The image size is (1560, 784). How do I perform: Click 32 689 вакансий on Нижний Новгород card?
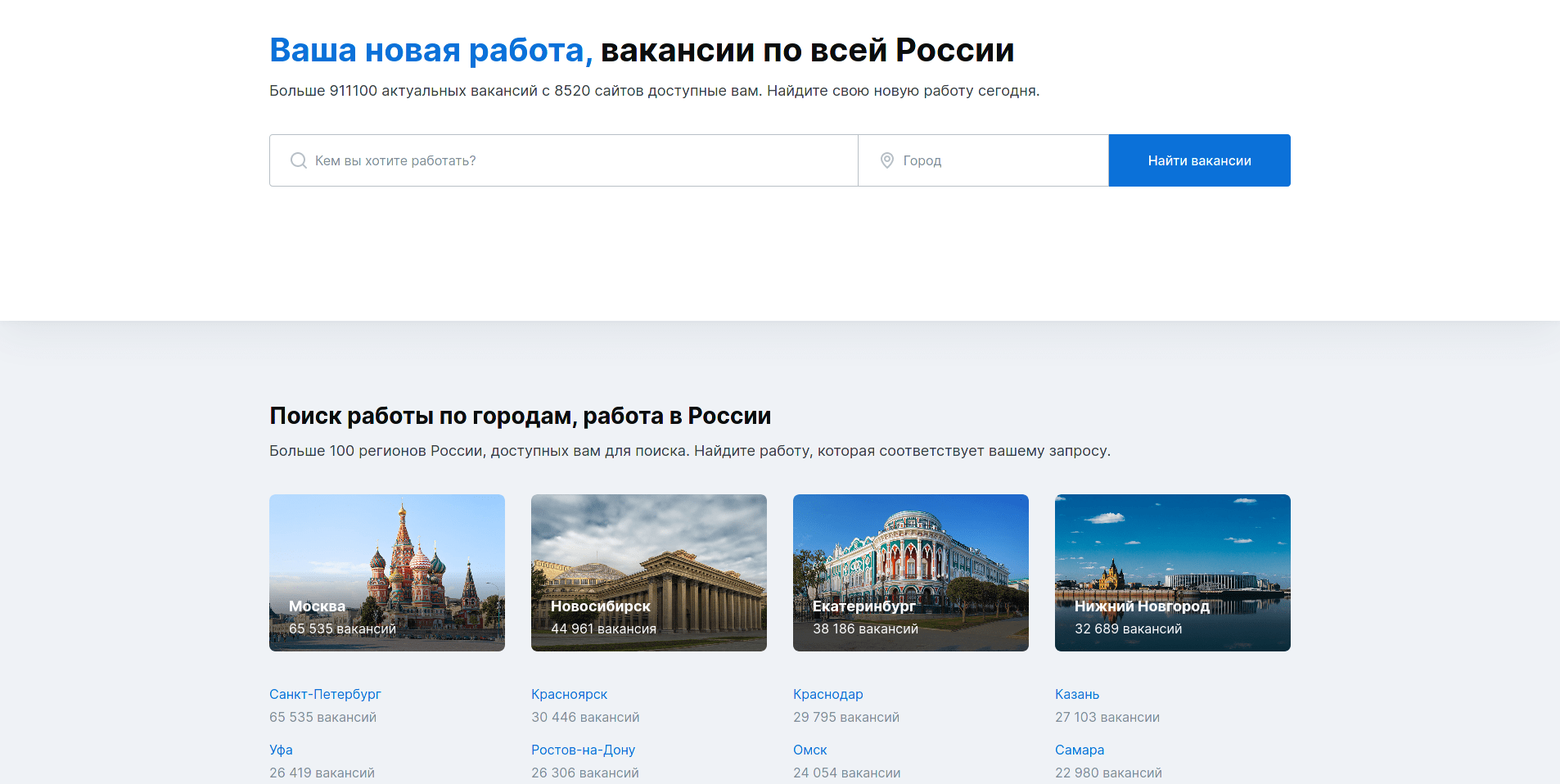pyautogui.click(x=1128, y=629)
